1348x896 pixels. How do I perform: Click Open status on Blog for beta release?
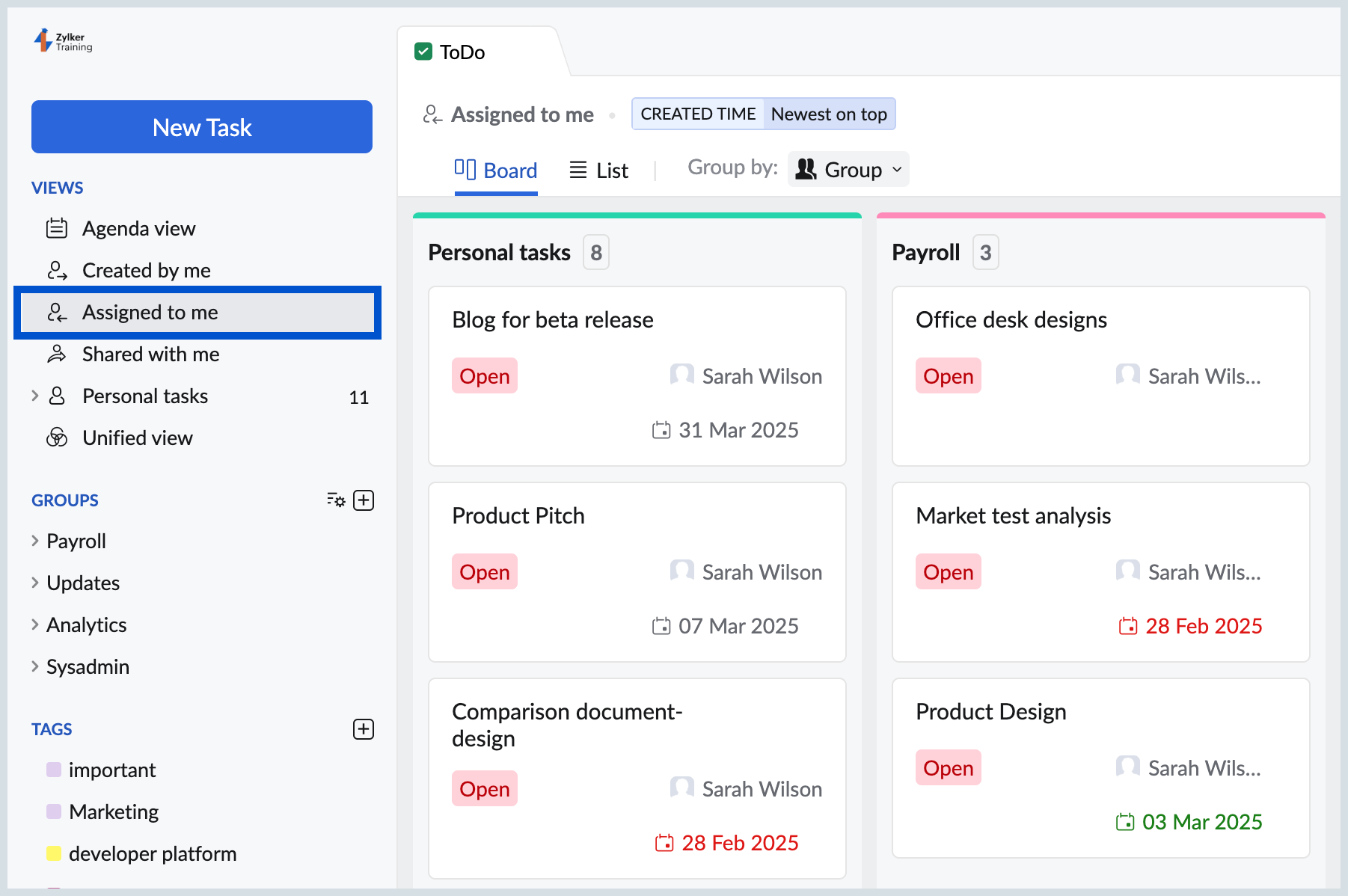click(x=485, y=376)
